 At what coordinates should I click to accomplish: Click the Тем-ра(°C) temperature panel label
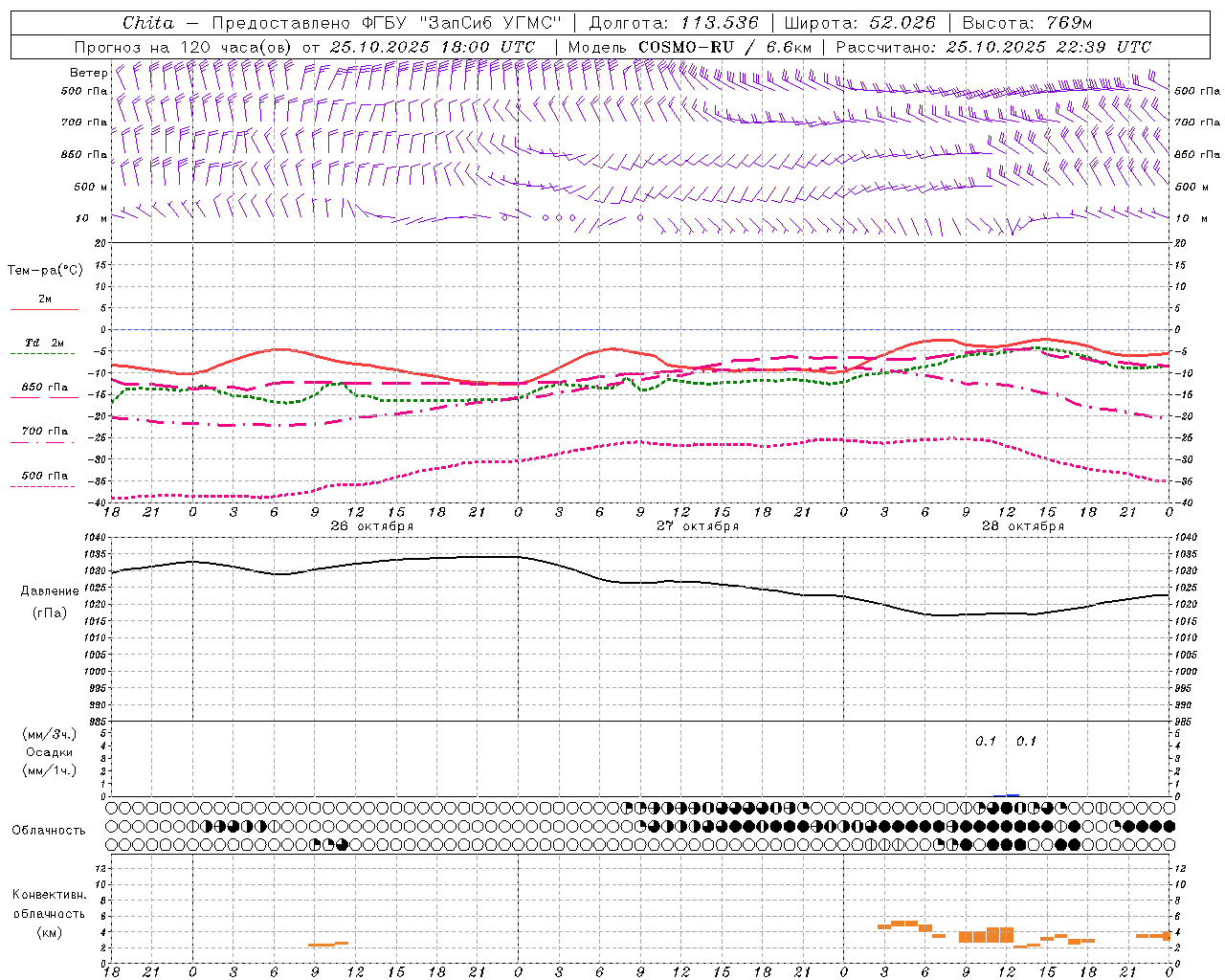pos(45,270)
